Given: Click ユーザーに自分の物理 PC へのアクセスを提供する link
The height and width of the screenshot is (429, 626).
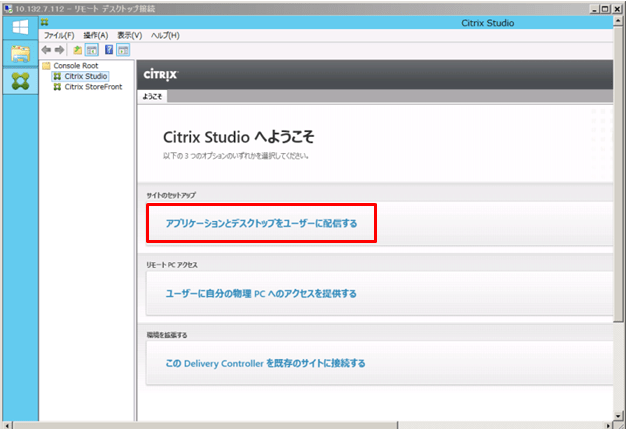Looking at the screenshot, I should pos(261,294).
